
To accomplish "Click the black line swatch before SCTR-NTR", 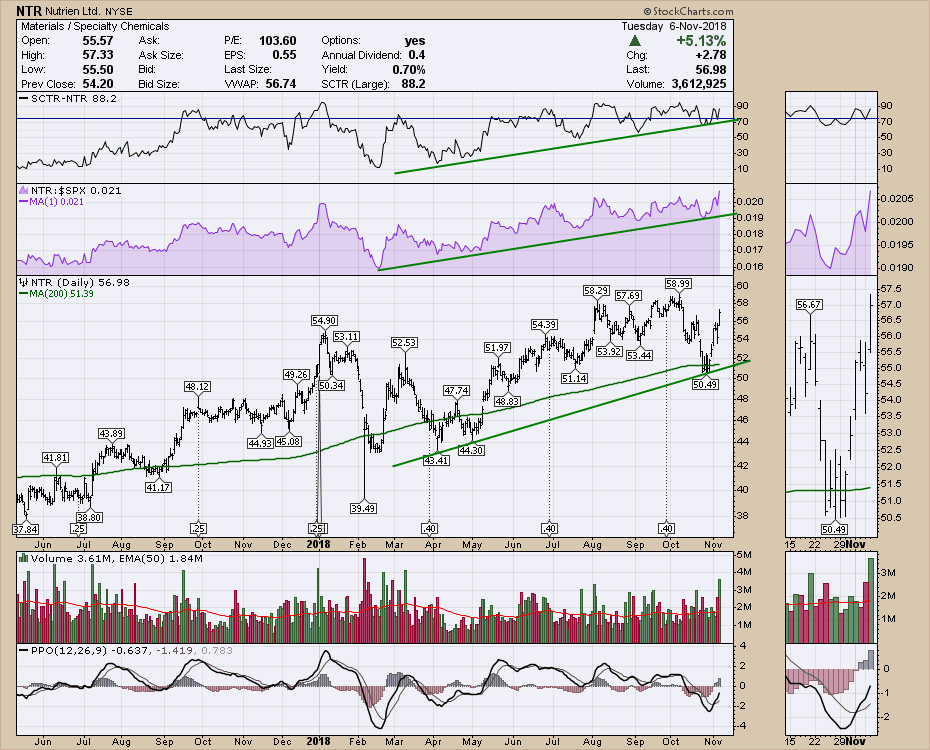I will tap(24, 98).
